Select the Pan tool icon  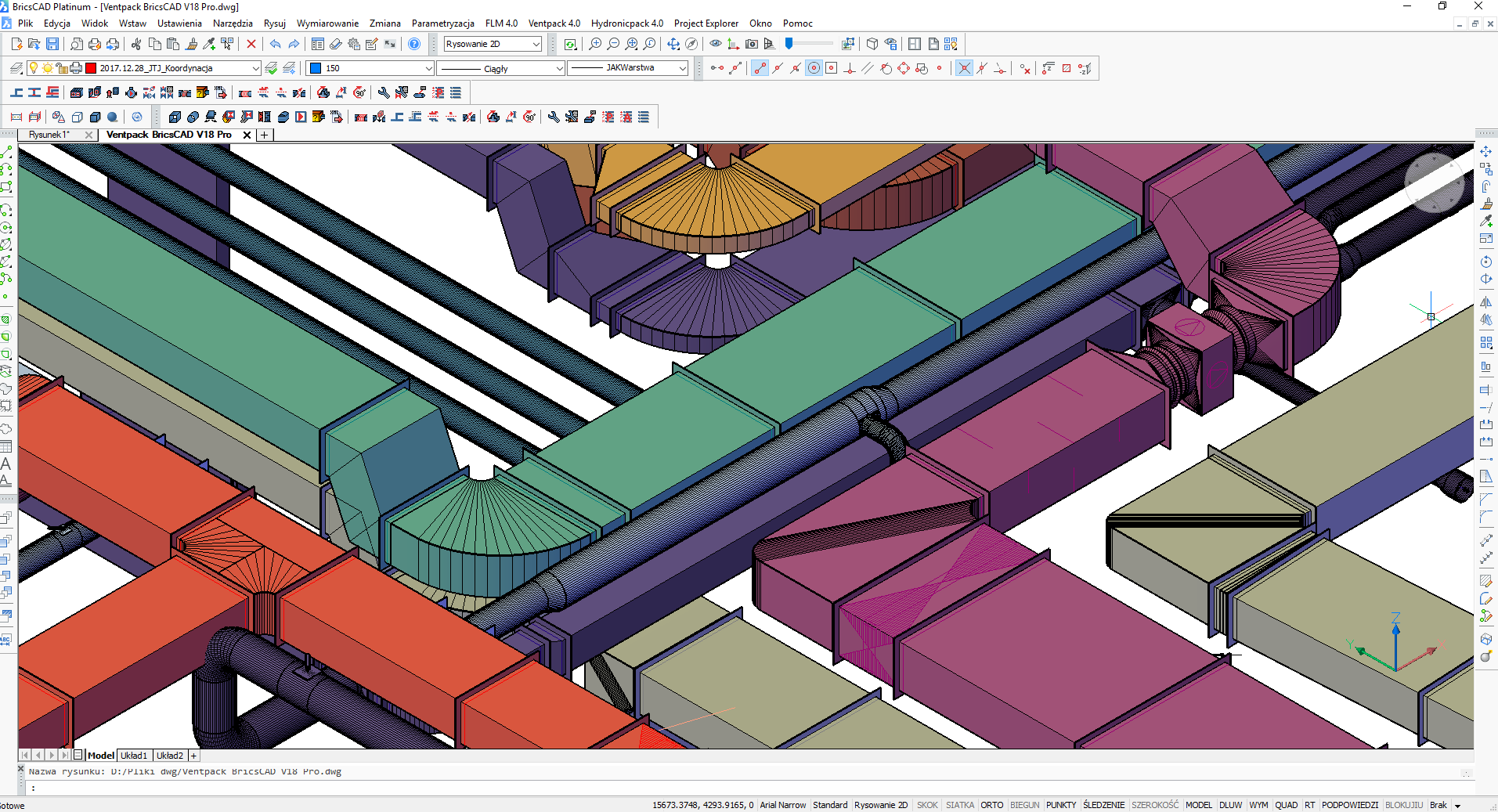pyautogui.click(x=673, y=44)
